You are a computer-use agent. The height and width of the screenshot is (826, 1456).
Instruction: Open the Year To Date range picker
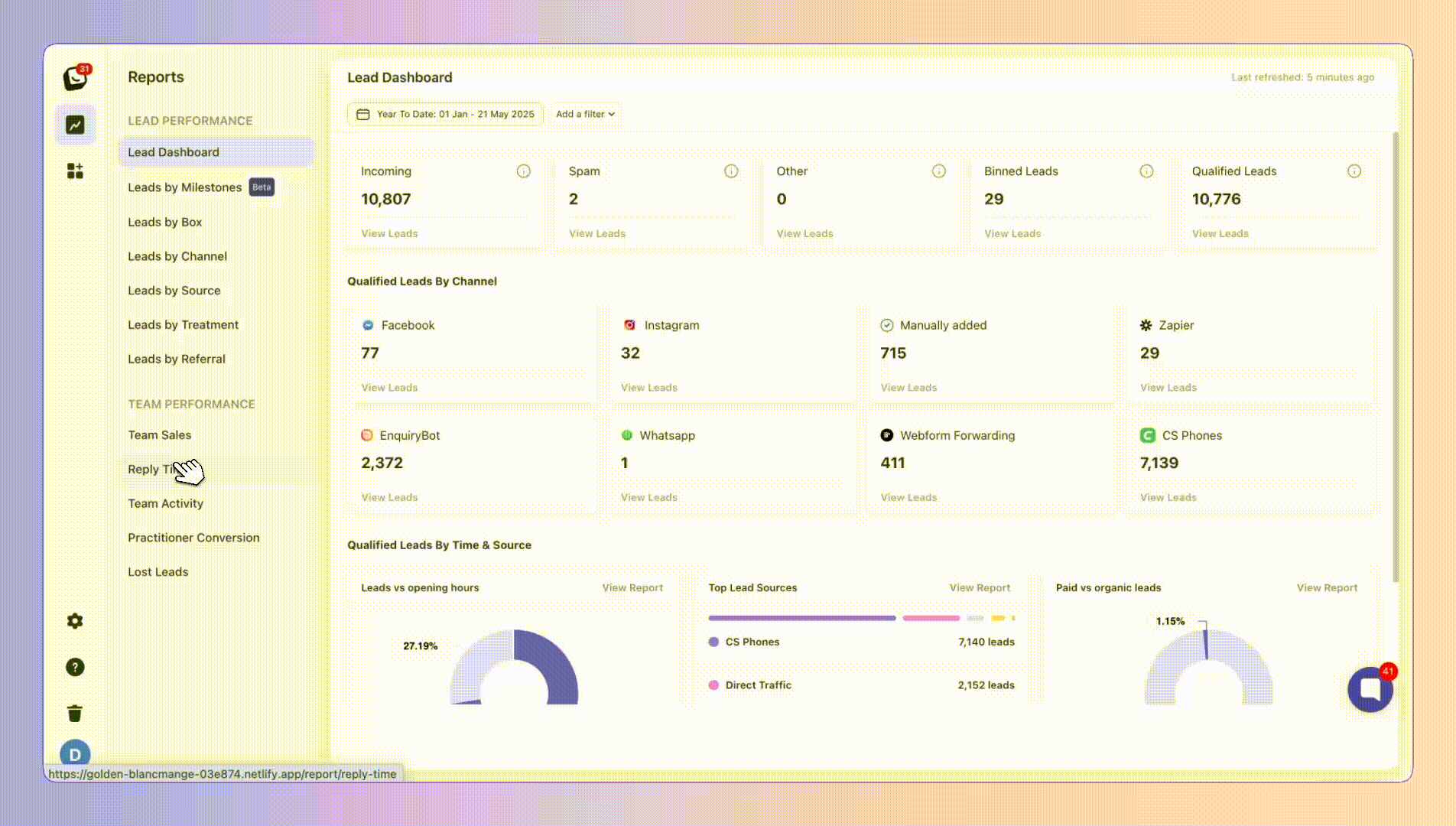[446, 114]
